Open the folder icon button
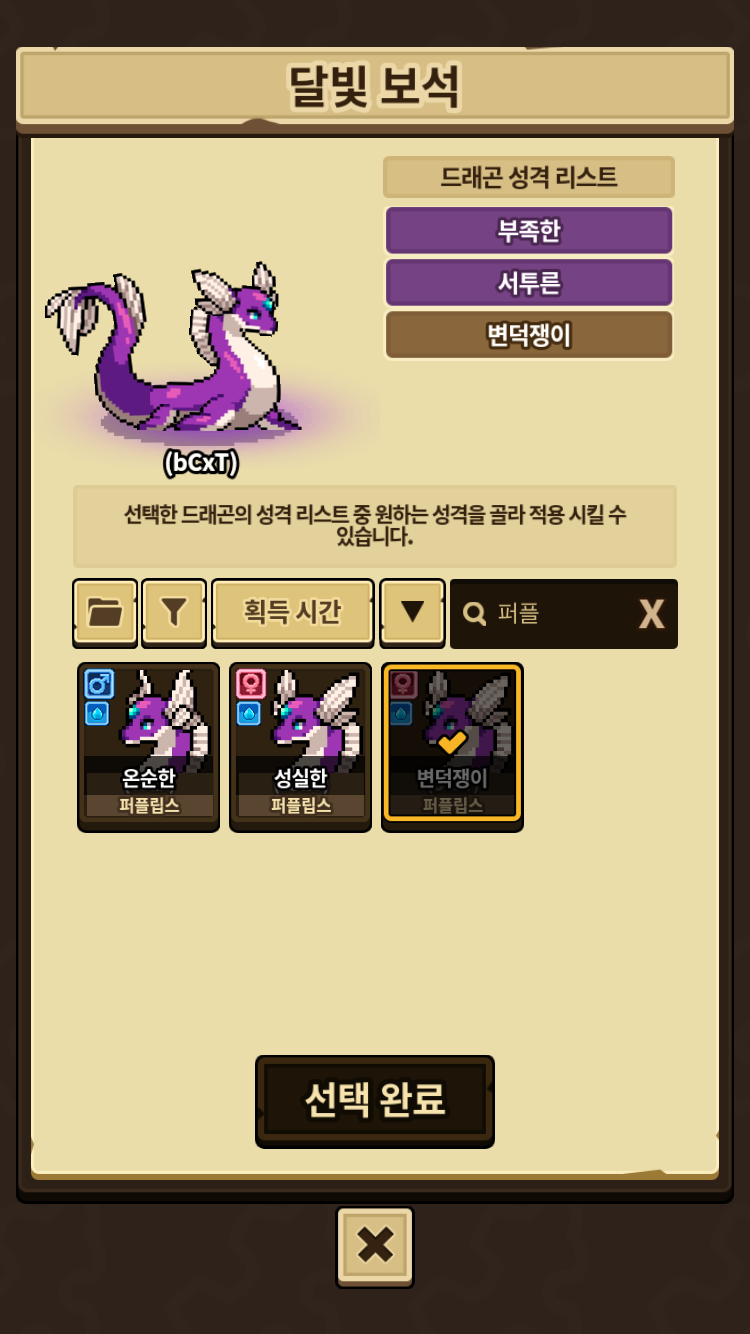The width and height of the screenshot is (750, 1334). 105,612
